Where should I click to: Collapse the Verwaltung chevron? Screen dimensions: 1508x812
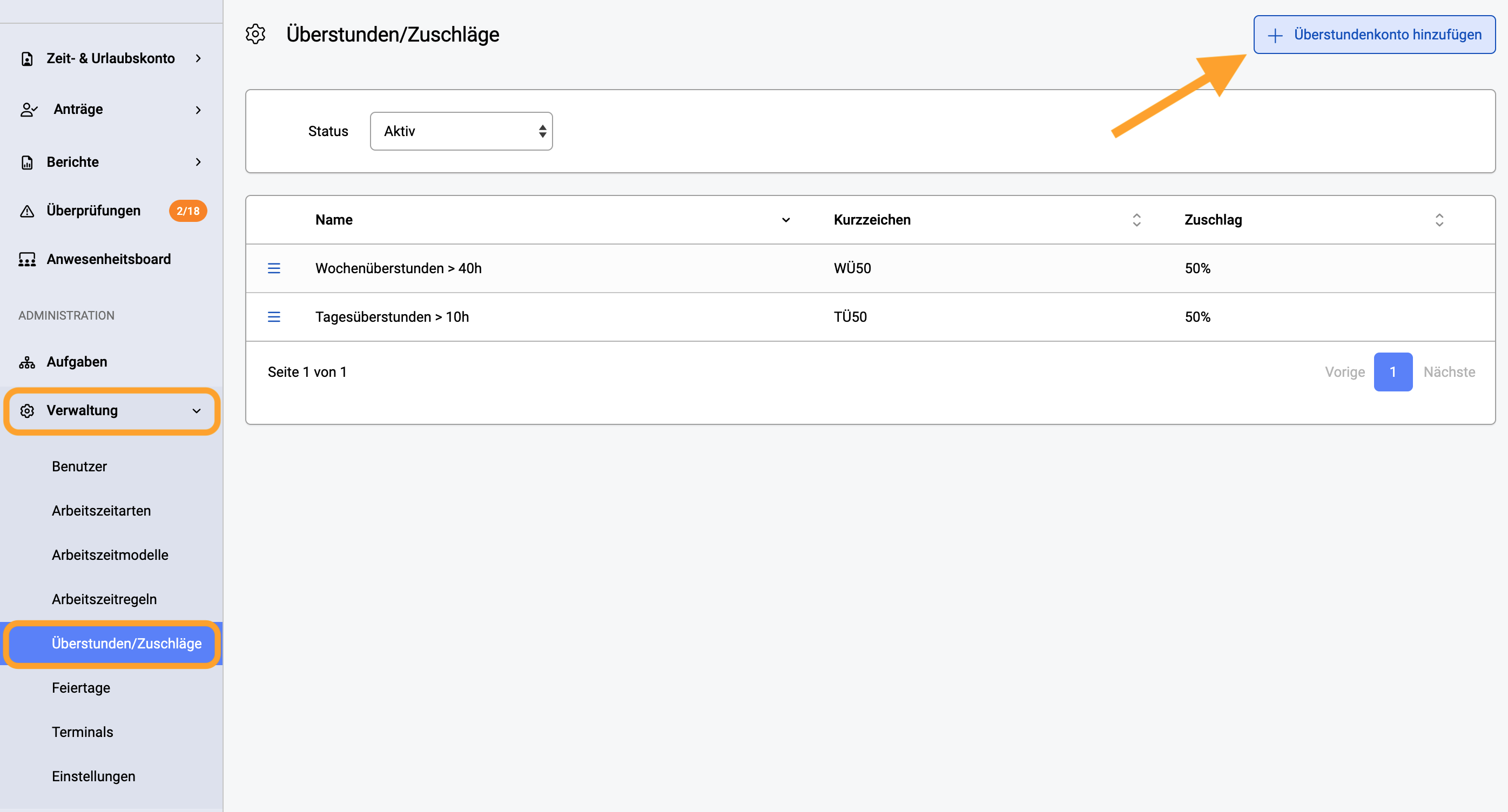click(x=197, y=411)
